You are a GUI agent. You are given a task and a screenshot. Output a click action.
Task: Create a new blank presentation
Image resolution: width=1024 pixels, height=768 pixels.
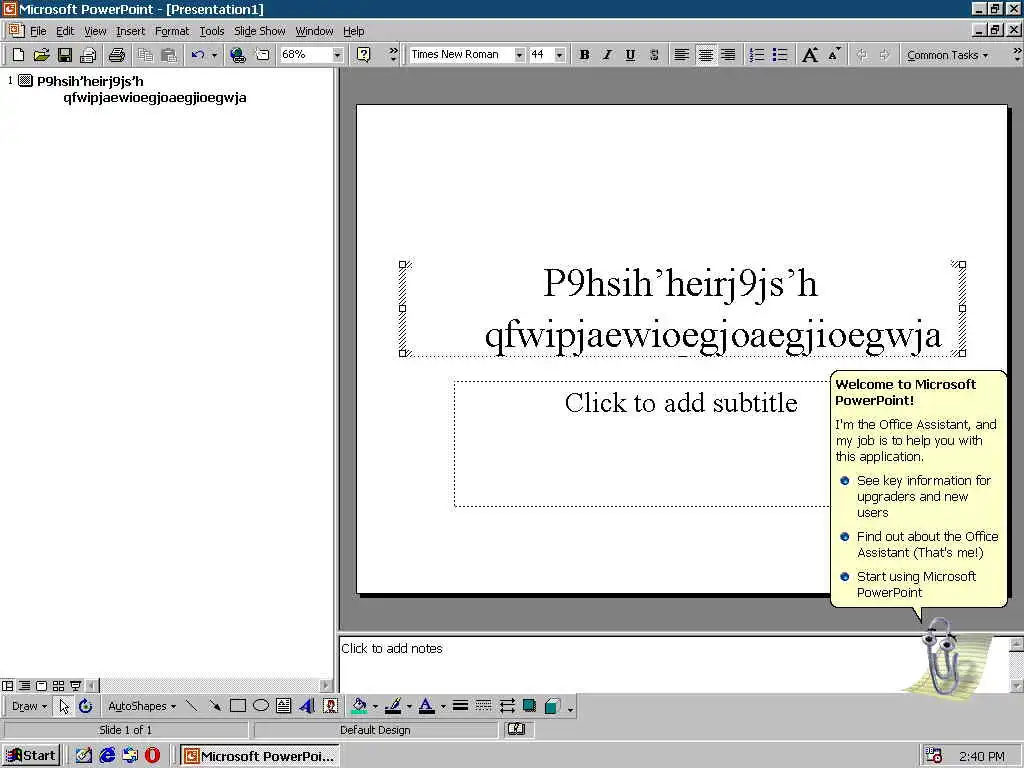[x=18, y=55]
